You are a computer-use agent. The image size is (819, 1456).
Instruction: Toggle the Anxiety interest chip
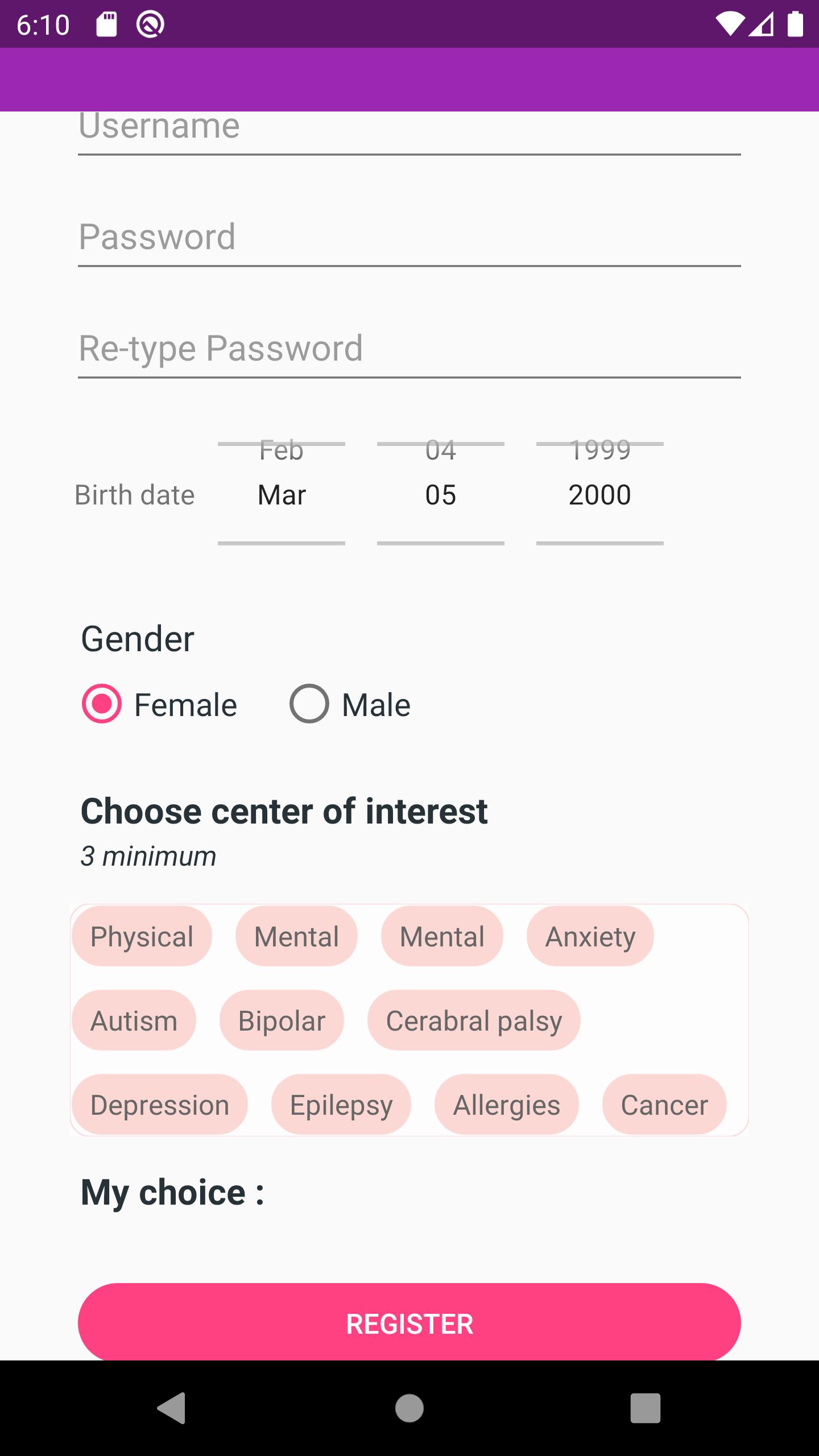pos(590,936)
